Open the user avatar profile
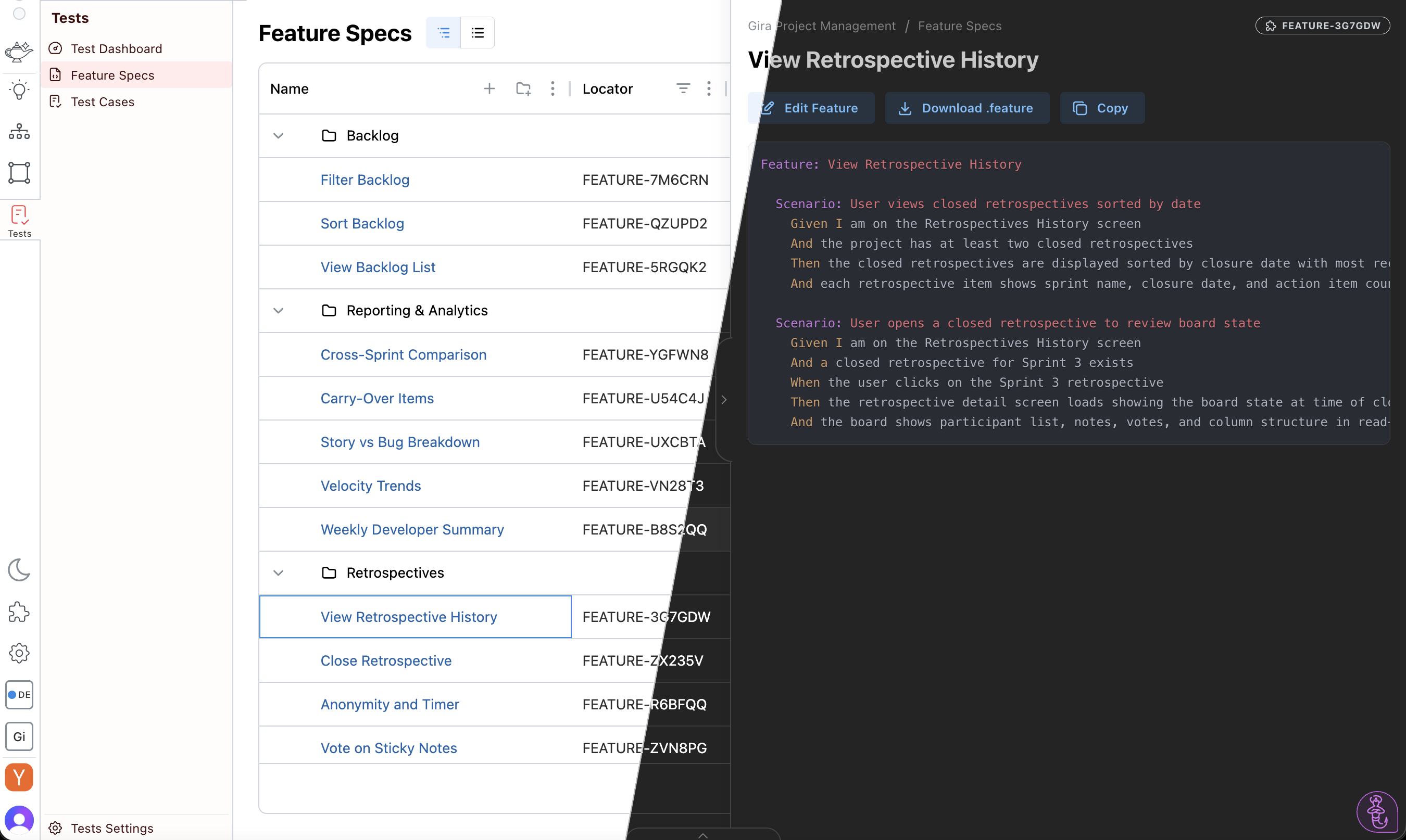 [x=19, y=820]
